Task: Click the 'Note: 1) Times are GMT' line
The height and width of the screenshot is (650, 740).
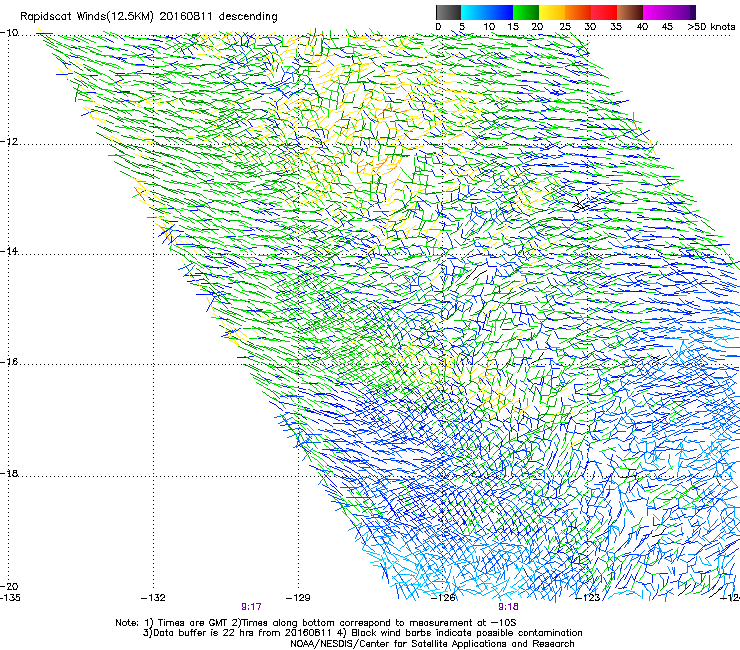Action: pos(316,623)
